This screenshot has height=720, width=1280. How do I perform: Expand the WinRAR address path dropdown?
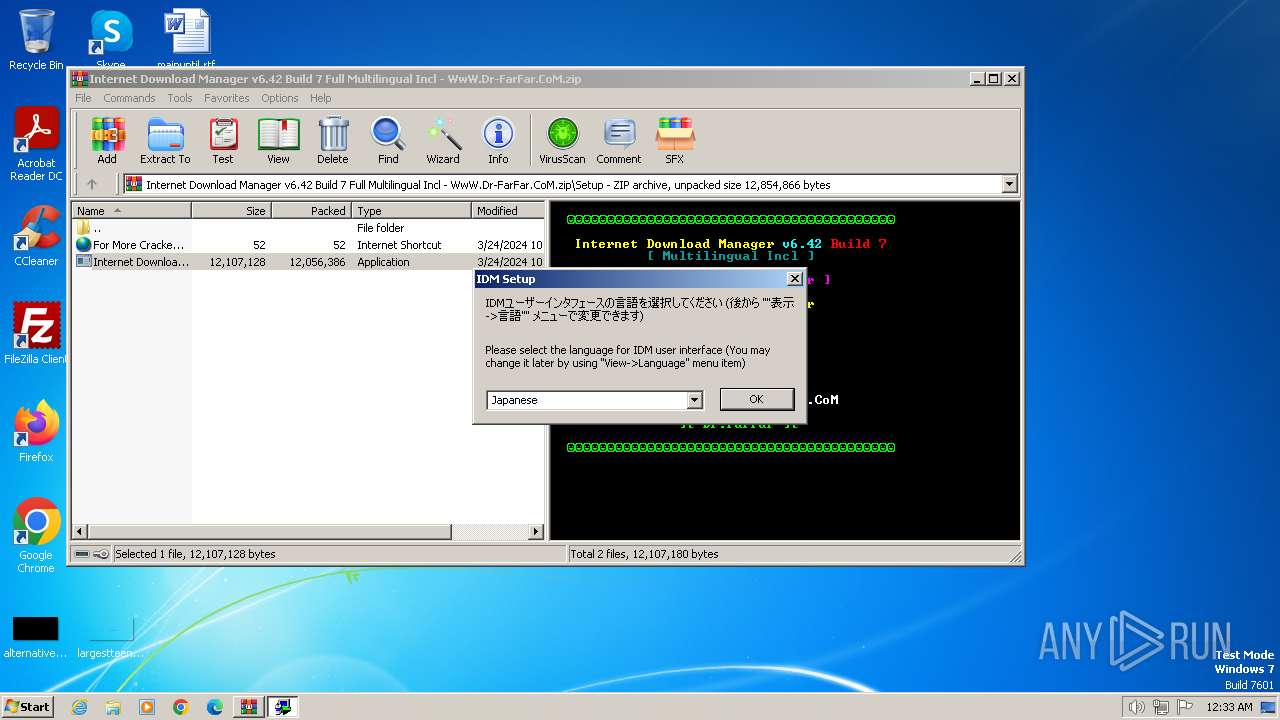1009,184
